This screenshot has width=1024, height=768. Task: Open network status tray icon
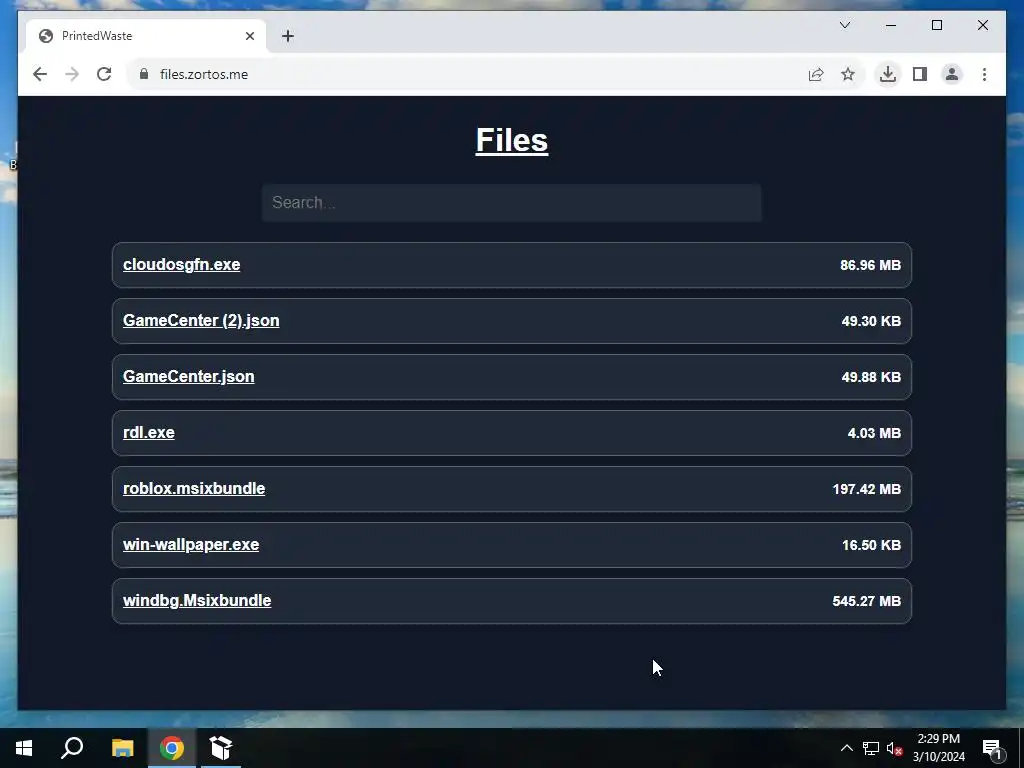[x=871, y=748]
